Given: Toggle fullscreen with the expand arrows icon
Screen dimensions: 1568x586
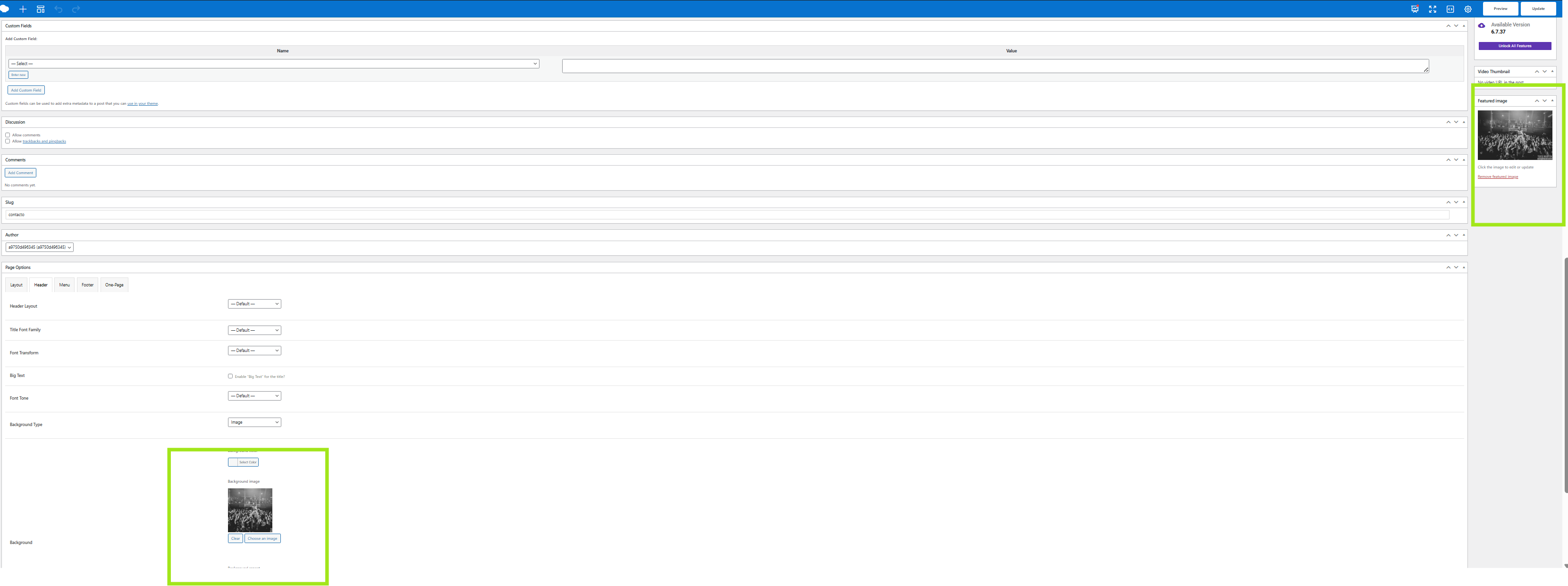Looking at the screenshot, I should click(1432, 9).
